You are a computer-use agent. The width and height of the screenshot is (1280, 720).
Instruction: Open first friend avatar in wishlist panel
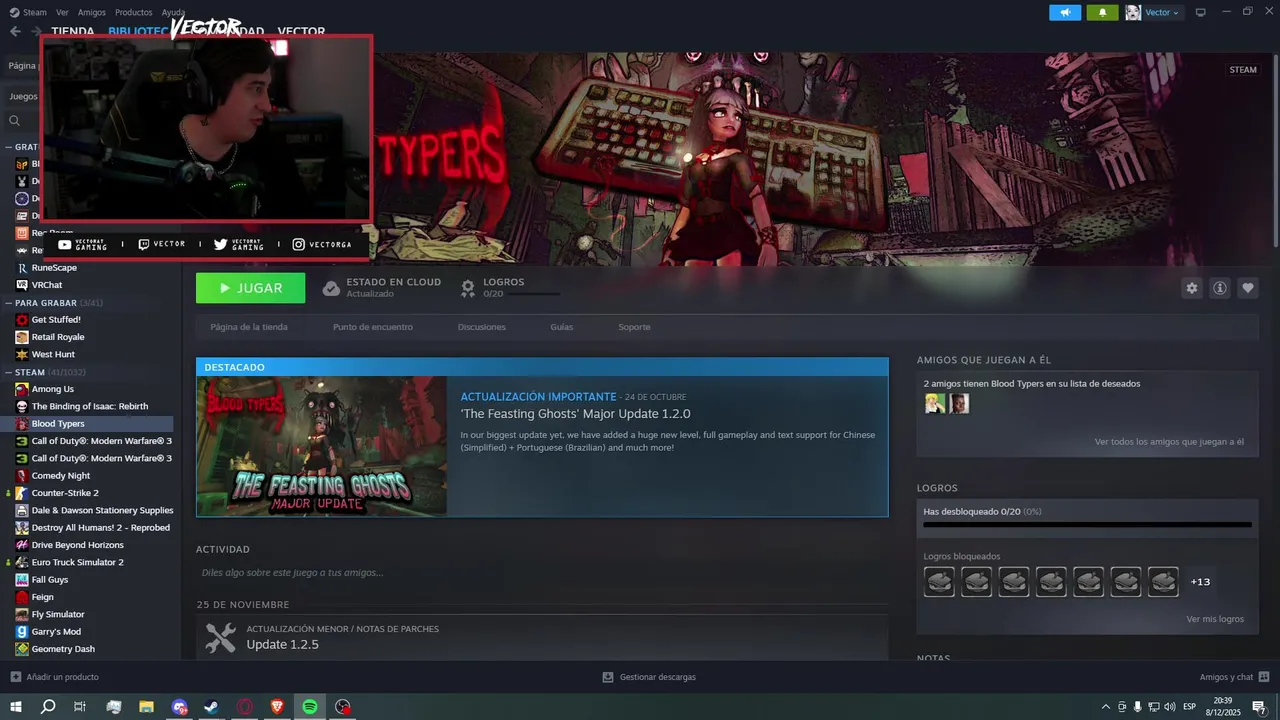[935, 403]
